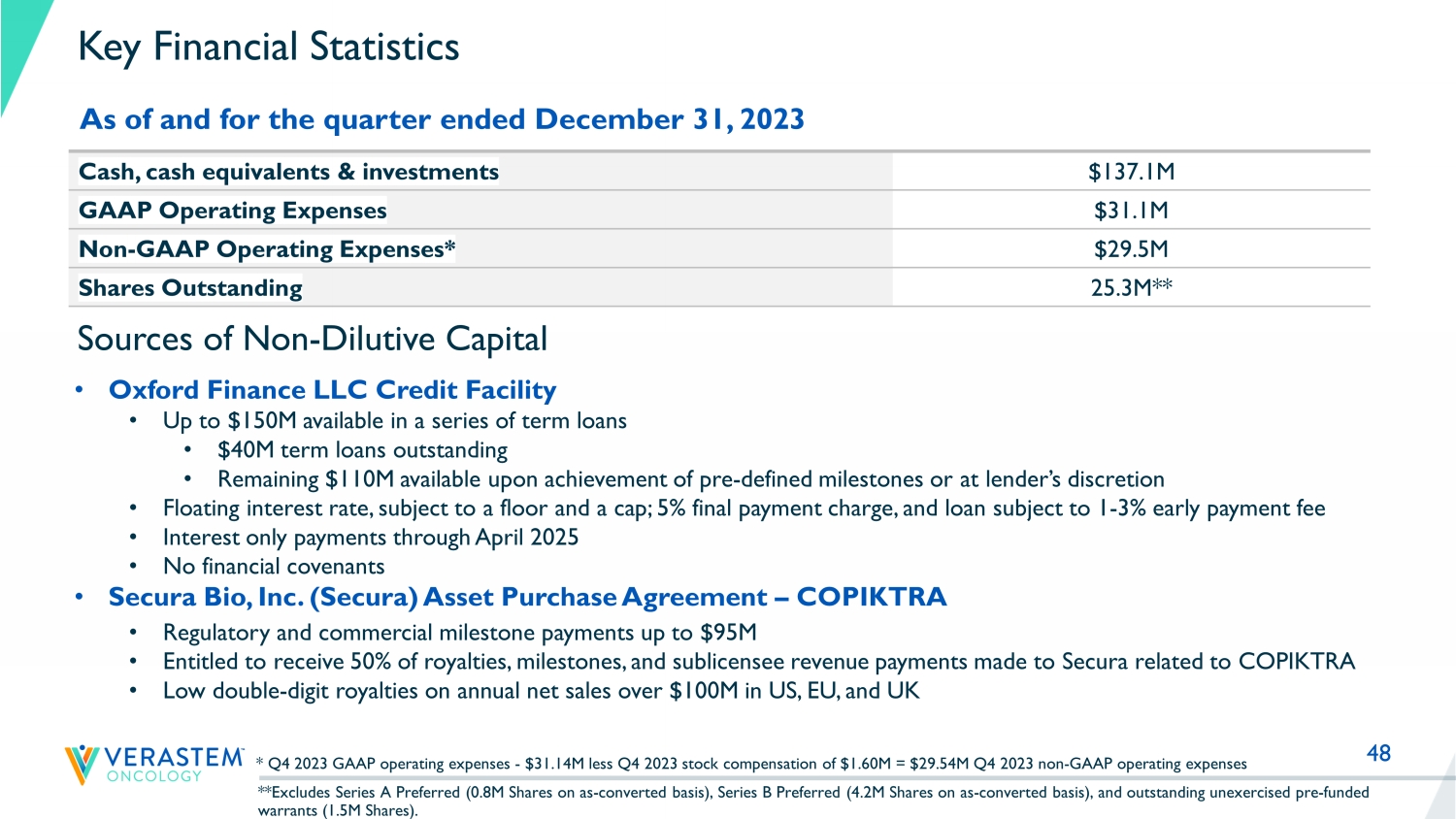Click the Sources of Non-Dilutive Capital heading
Viewport: 1456px width, 819px height.
312,339
